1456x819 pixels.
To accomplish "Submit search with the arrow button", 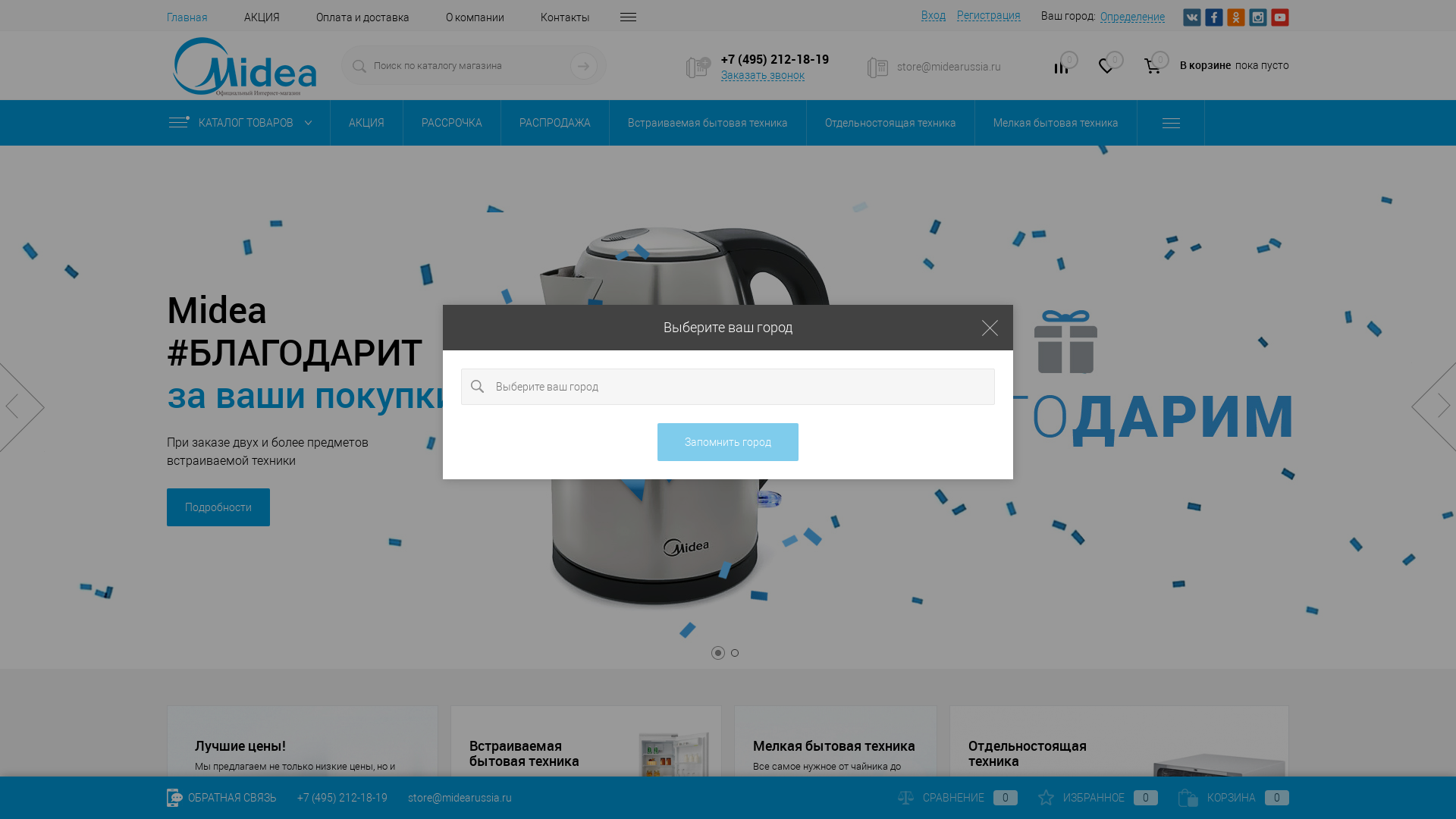I will [x=583, y=66].
